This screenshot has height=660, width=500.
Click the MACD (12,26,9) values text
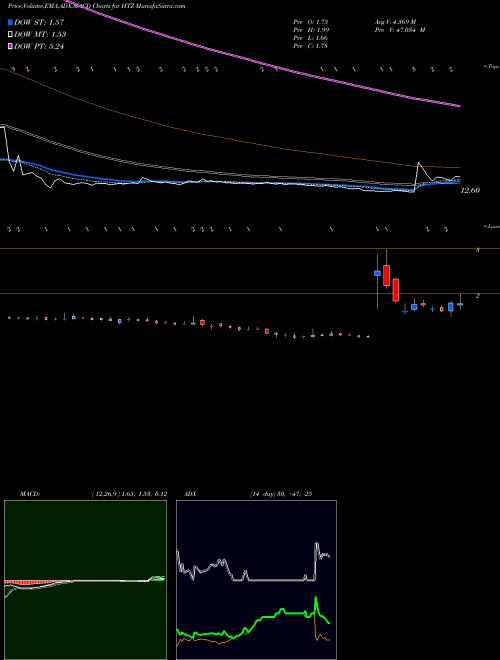[x=129, y=494]
